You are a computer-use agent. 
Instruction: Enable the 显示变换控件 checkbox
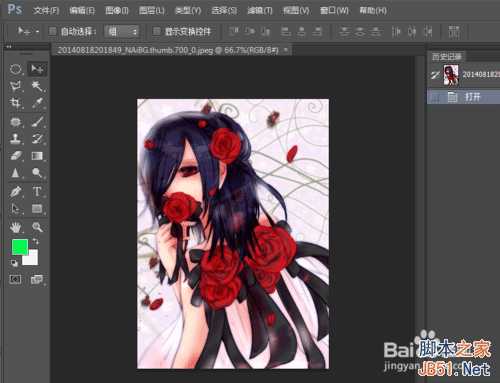[156, 31]
